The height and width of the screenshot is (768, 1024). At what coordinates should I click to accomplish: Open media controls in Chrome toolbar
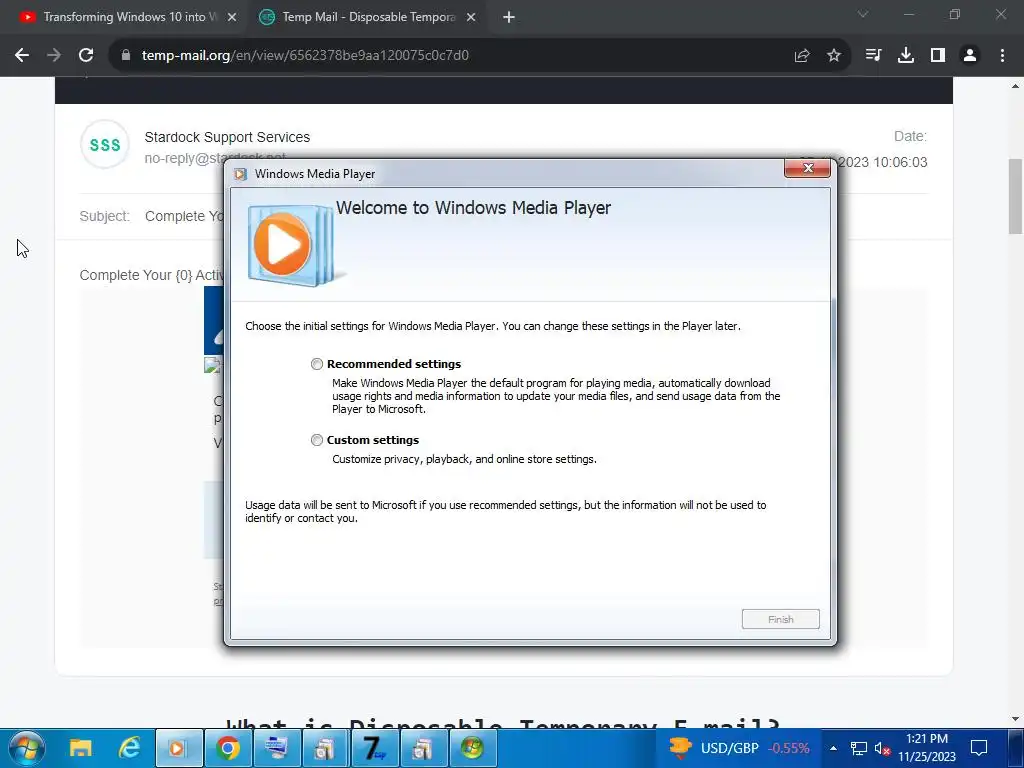point(873,55)
